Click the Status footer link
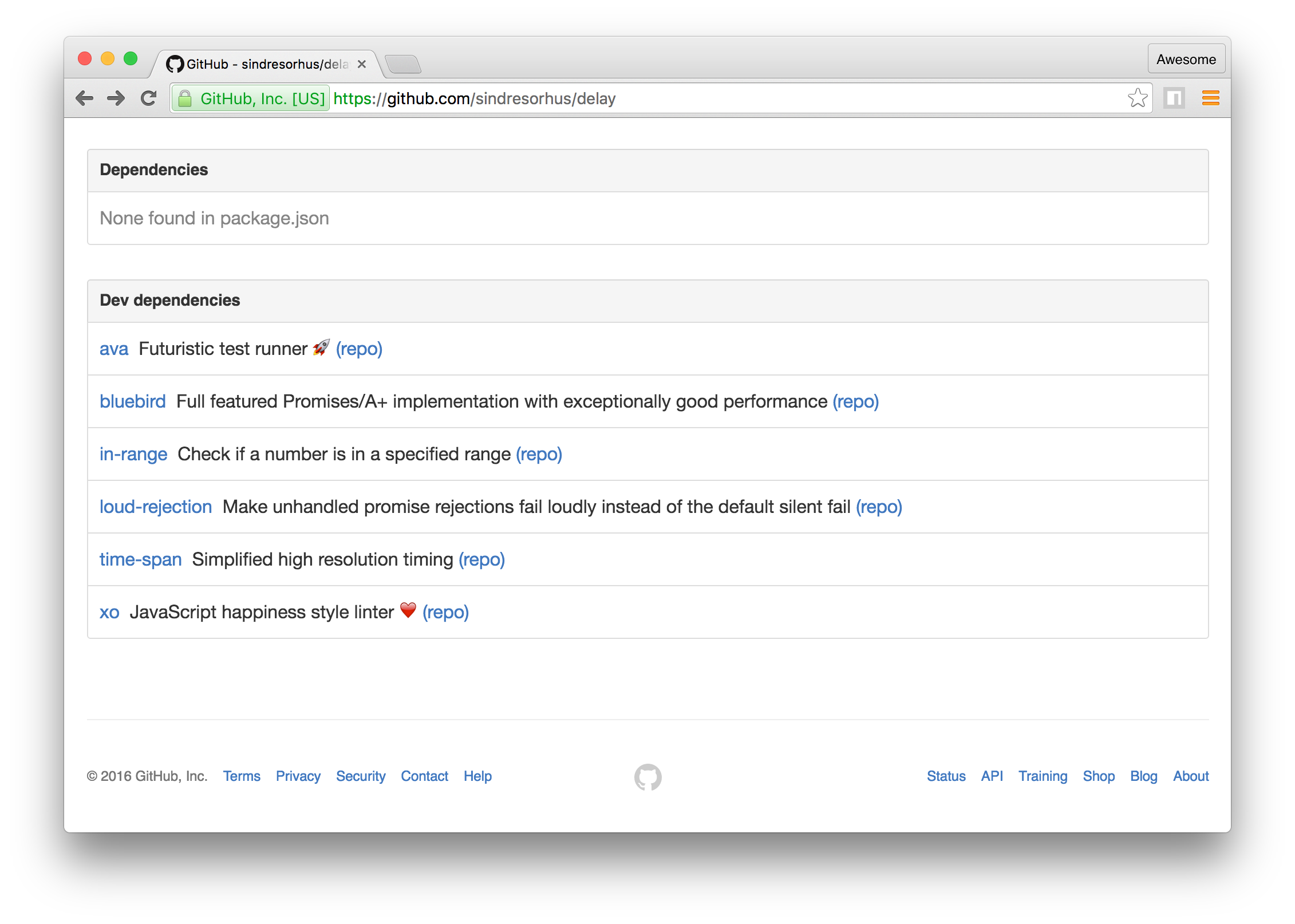 (946, 776)
